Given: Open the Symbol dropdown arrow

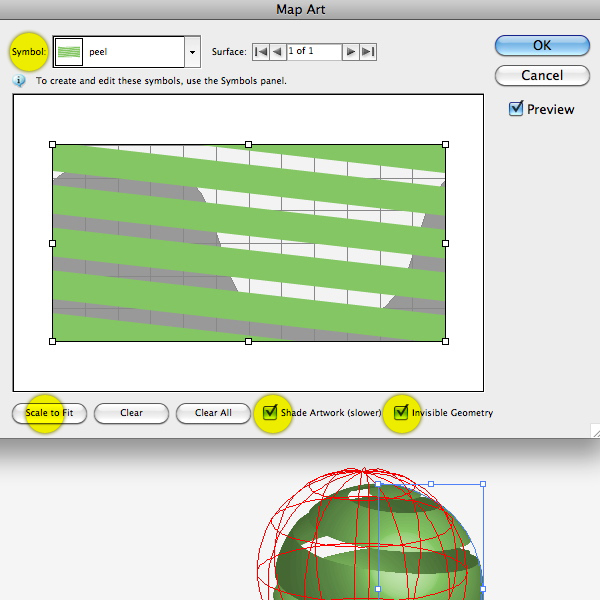Looking at the screenshot, I should 192,52.
